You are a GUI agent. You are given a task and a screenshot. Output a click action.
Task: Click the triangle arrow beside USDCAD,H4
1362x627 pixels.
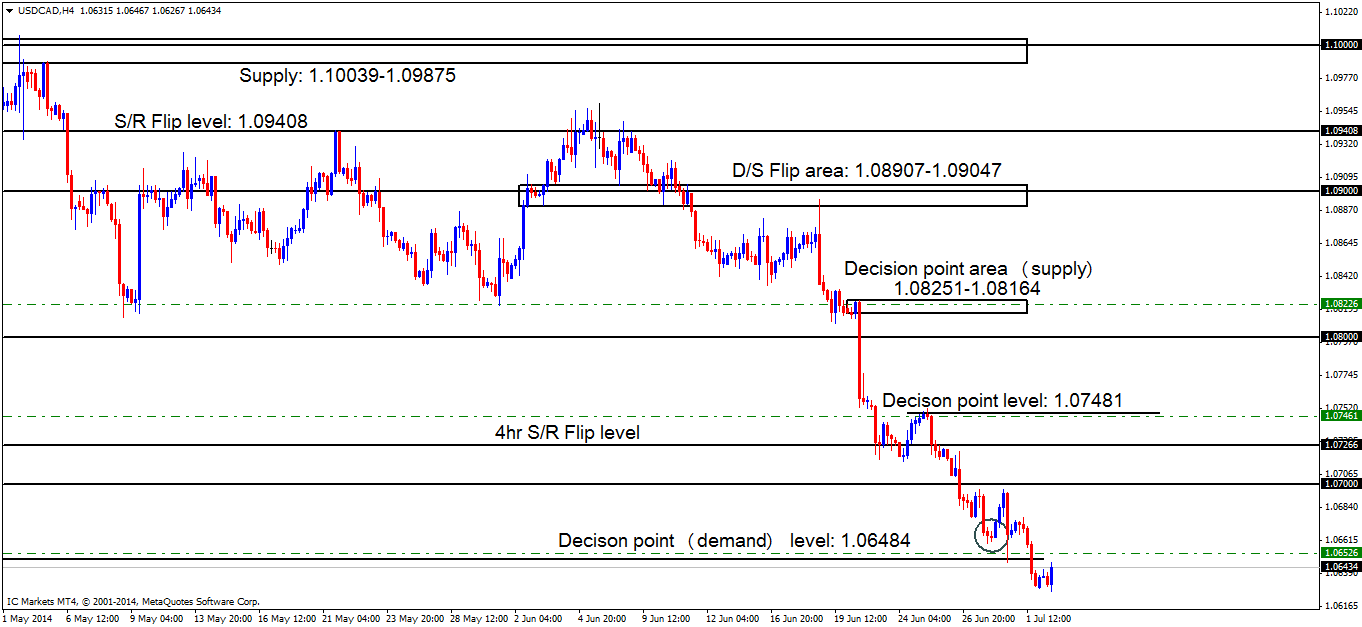(9, 10)
